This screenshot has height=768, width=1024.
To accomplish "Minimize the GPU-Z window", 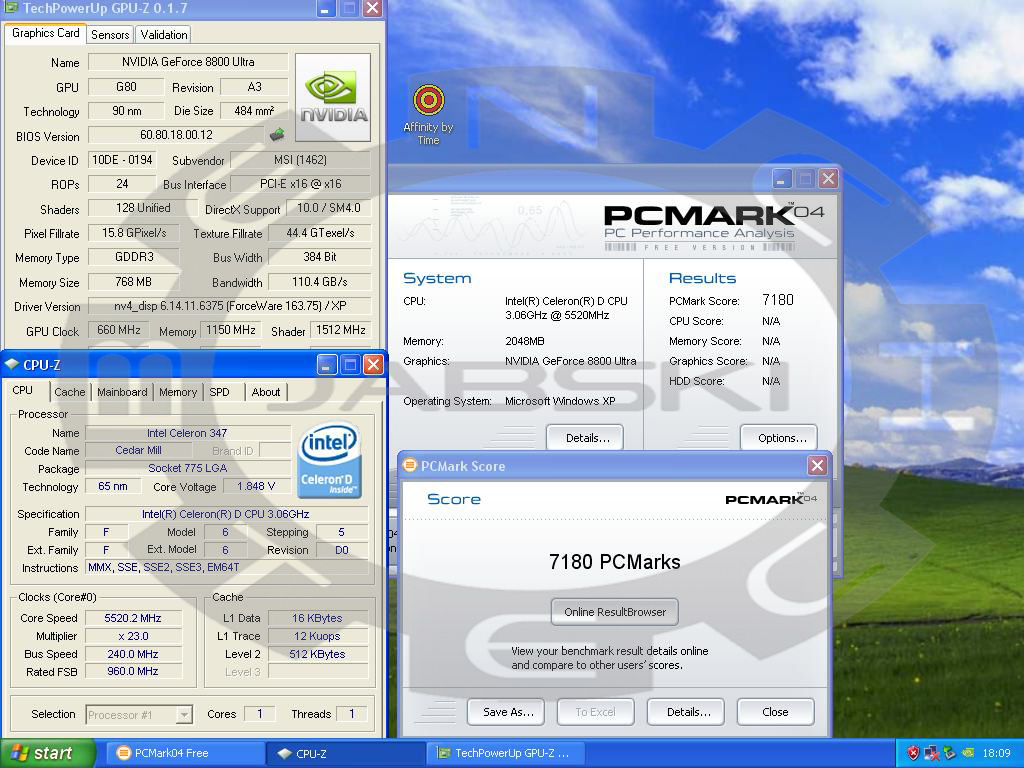I will (326, 8).
